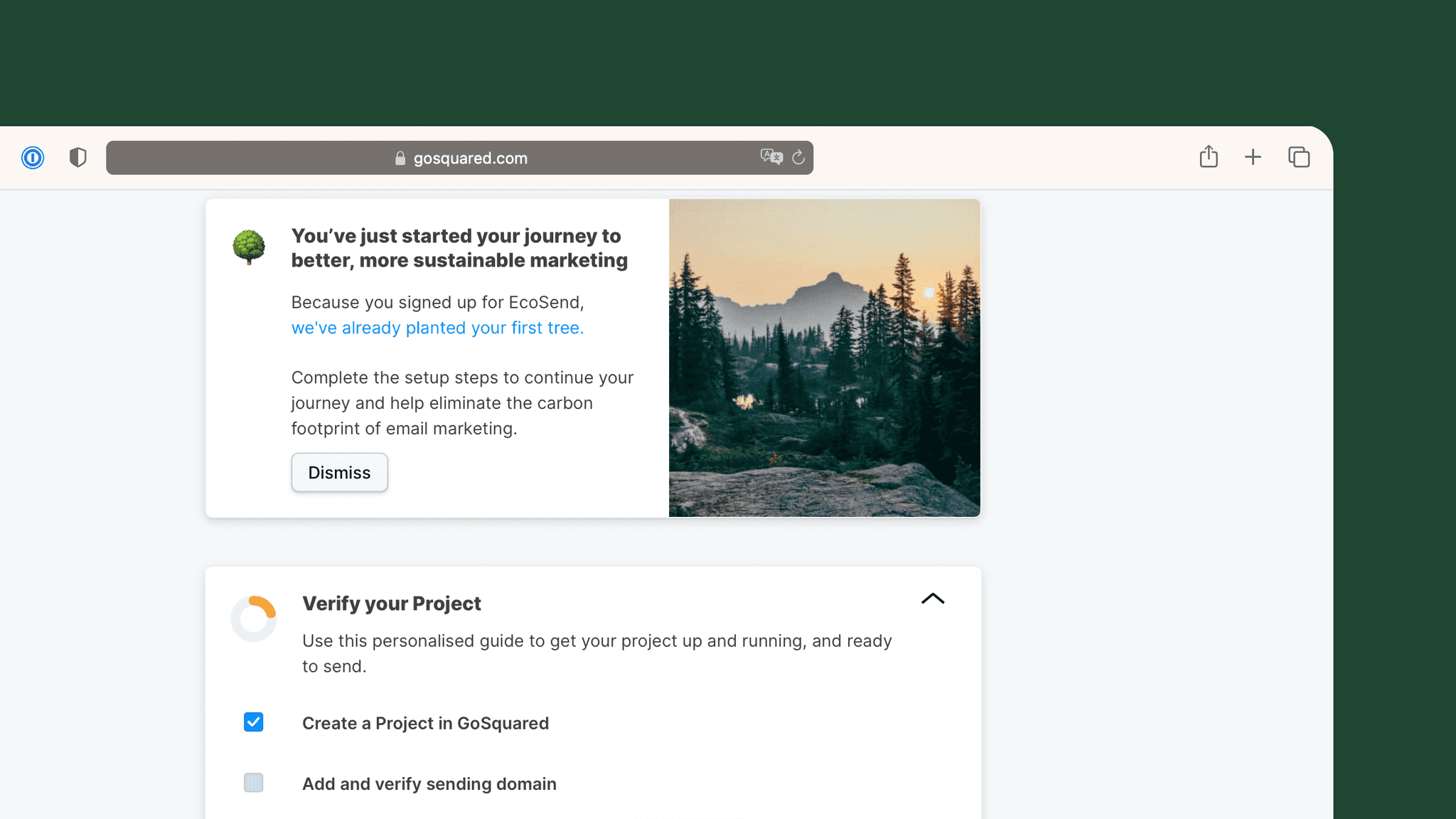Click the gosquared.com address bar
Viewport: 1456px width, 819px height.
coord(459,158)
